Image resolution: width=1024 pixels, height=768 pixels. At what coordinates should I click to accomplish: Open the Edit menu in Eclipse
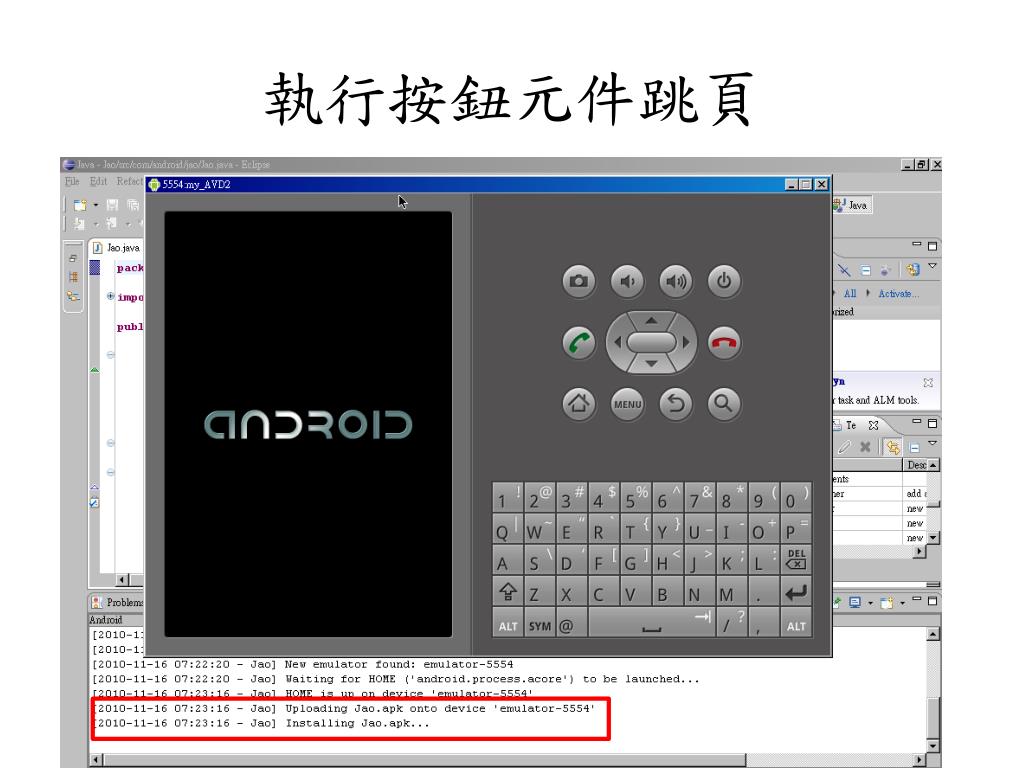point(99,181)
